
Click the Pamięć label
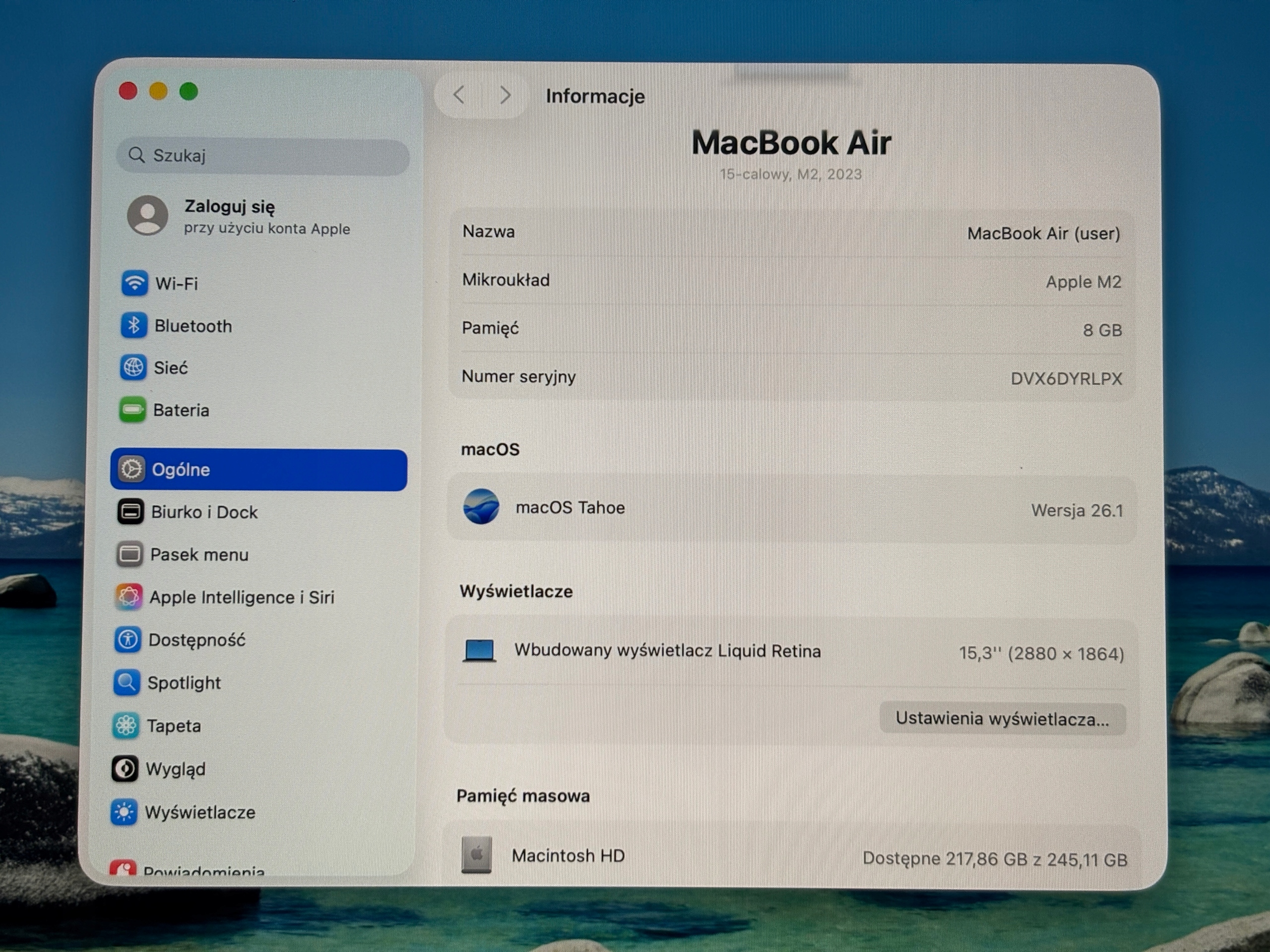click(x=490, y=328)
